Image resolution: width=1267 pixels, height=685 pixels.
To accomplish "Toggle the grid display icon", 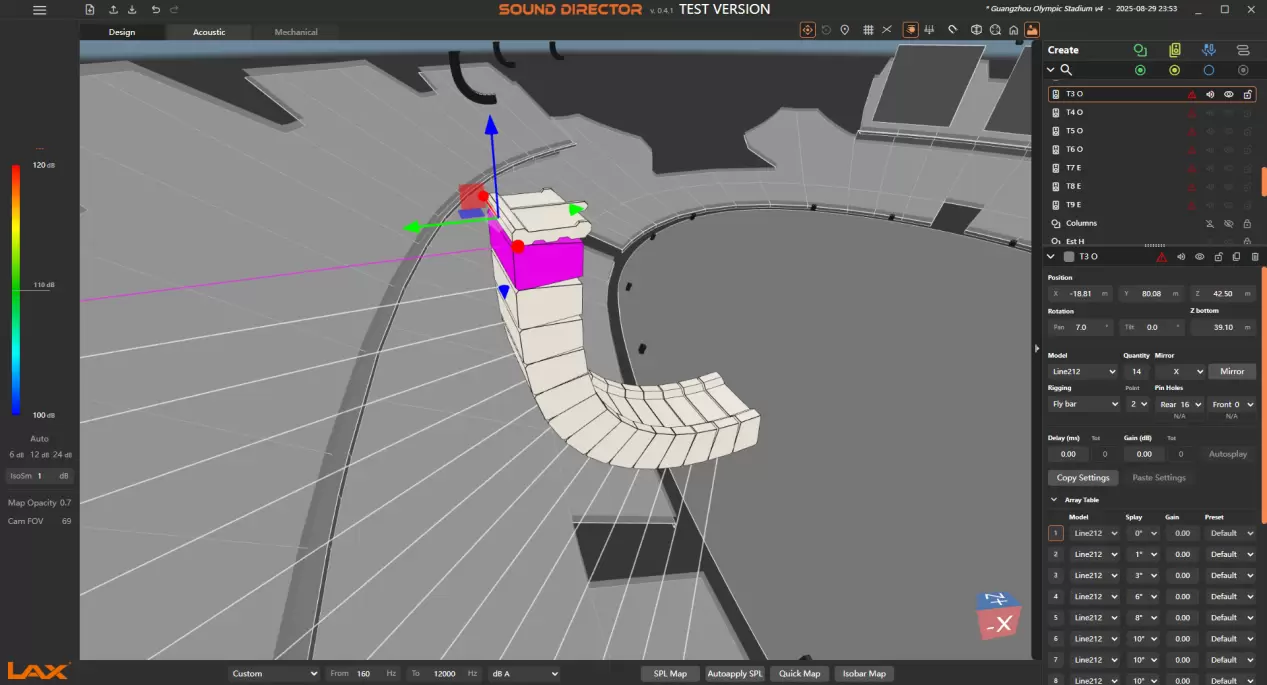I will point(868,30).
